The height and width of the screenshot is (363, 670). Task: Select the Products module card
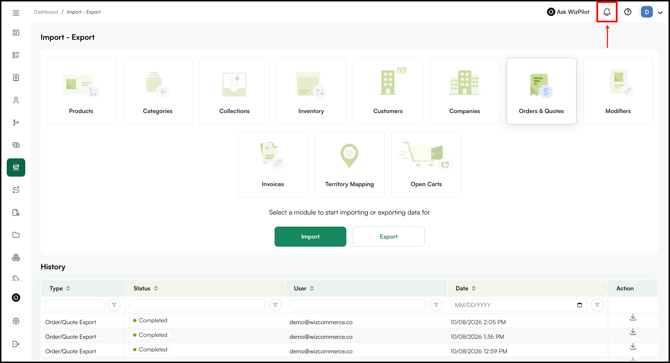pos(81,91)
